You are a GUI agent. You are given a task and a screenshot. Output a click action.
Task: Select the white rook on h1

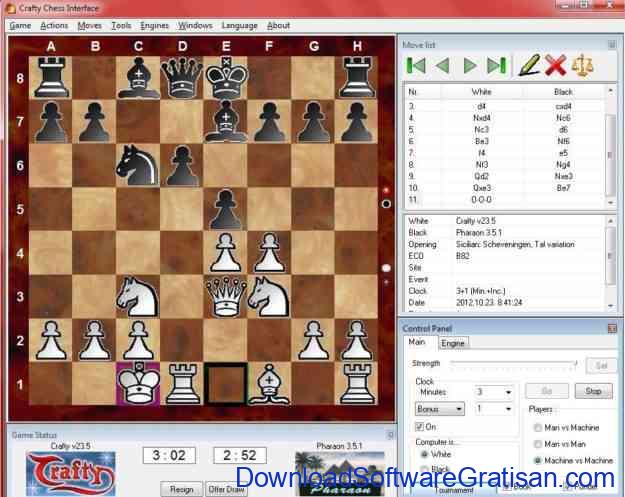[356, 384]
